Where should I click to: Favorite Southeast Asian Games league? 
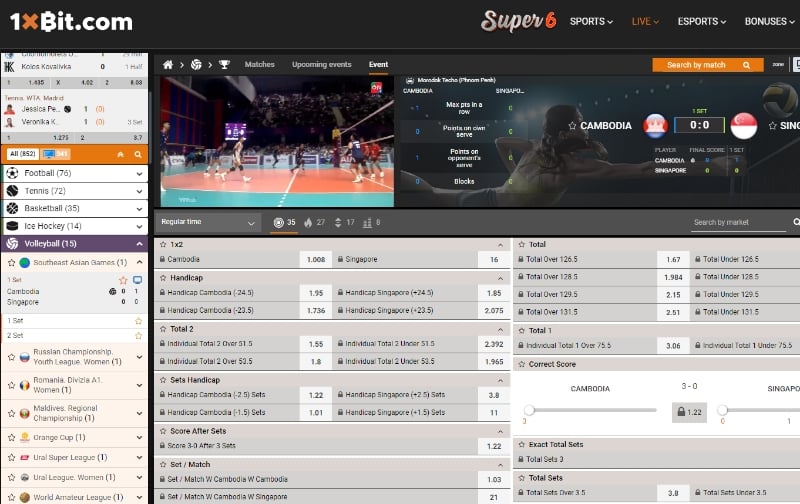point(11,263)
